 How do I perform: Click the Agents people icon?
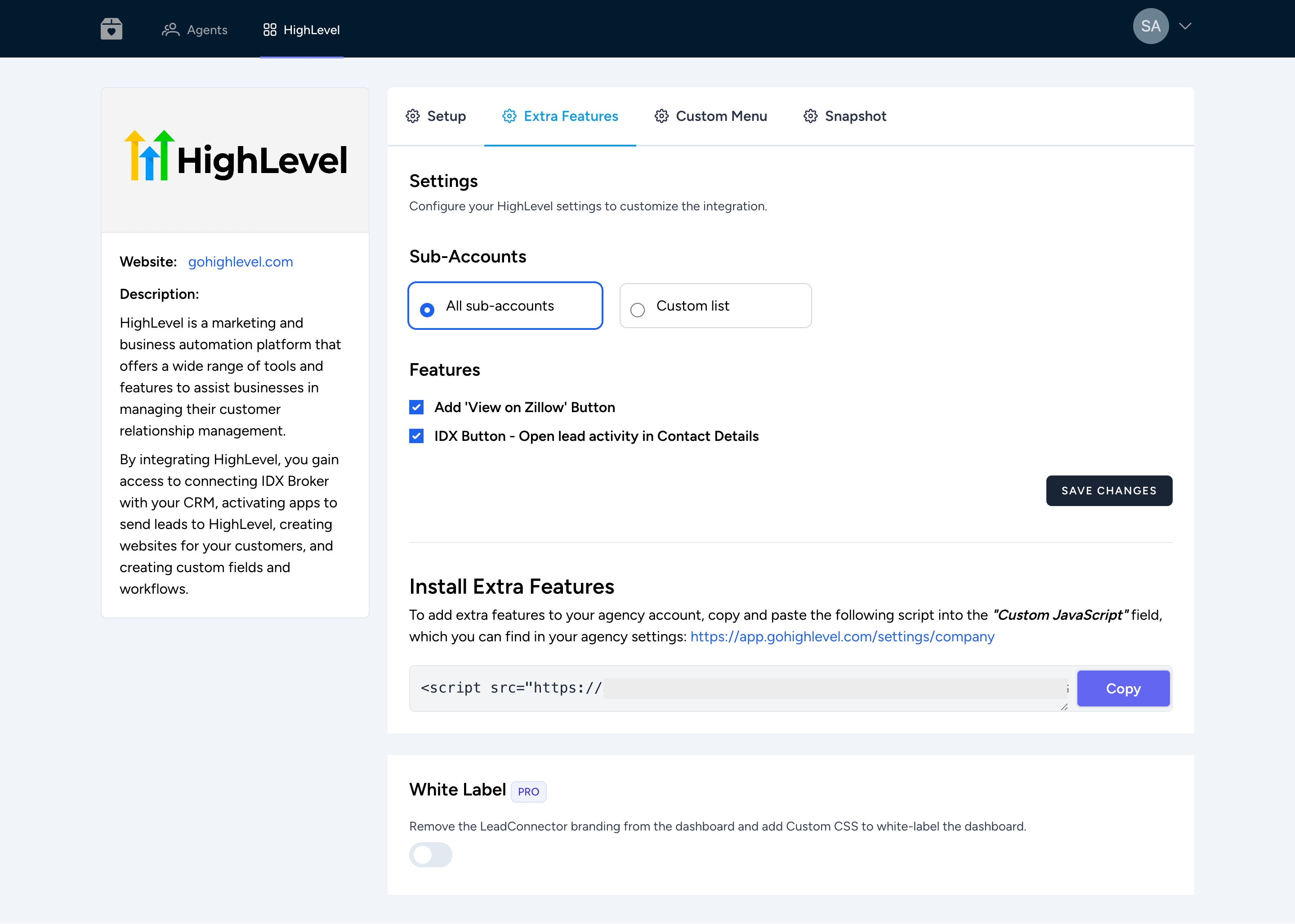pyautogui.click(x=170, y=30)
